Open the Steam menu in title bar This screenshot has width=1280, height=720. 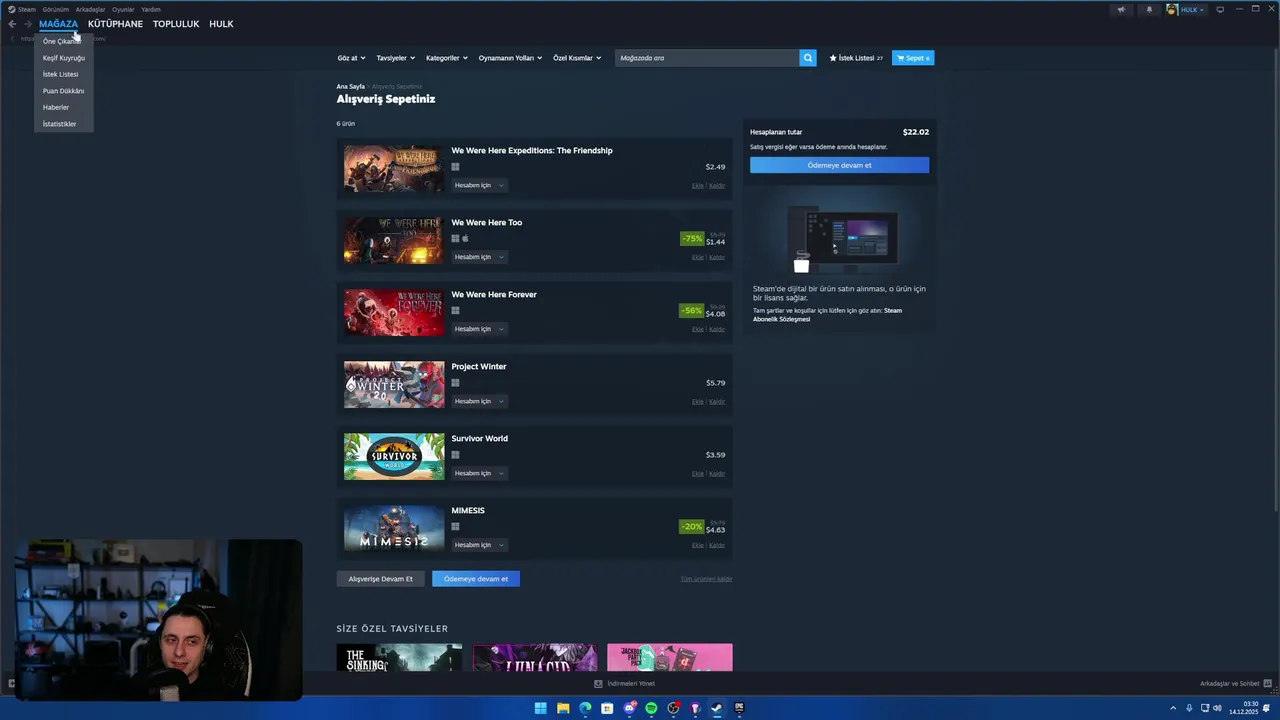tap(22, 9)
